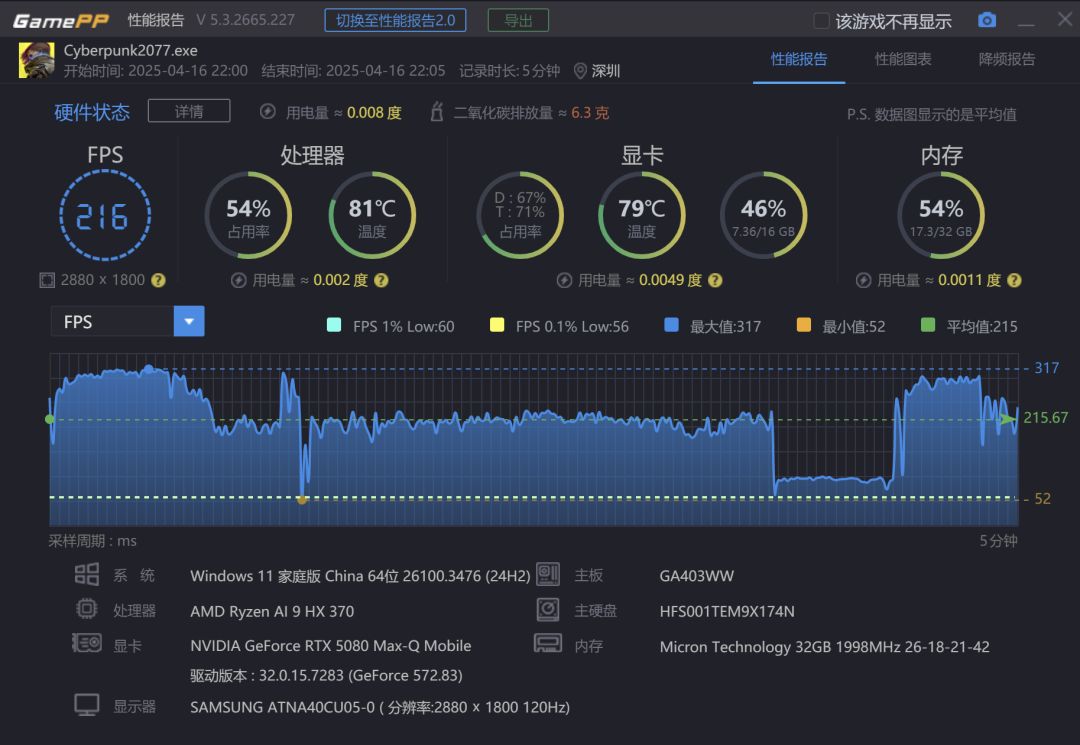Click the help icon beside 0.0049 度
1080x745 pixels.
click(715, 280)
